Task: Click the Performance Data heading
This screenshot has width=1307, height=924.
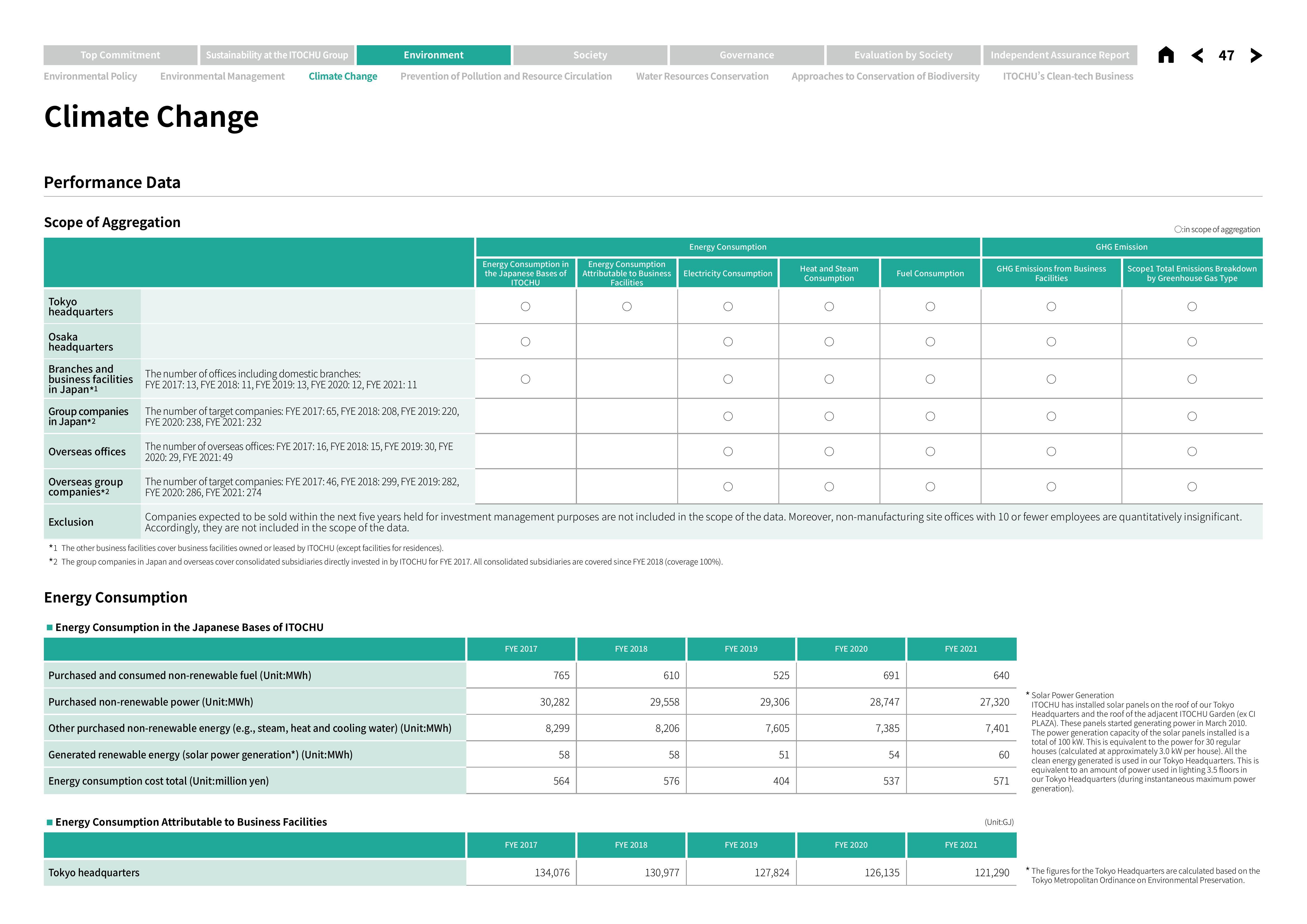Action: click(x=112, y=182)
